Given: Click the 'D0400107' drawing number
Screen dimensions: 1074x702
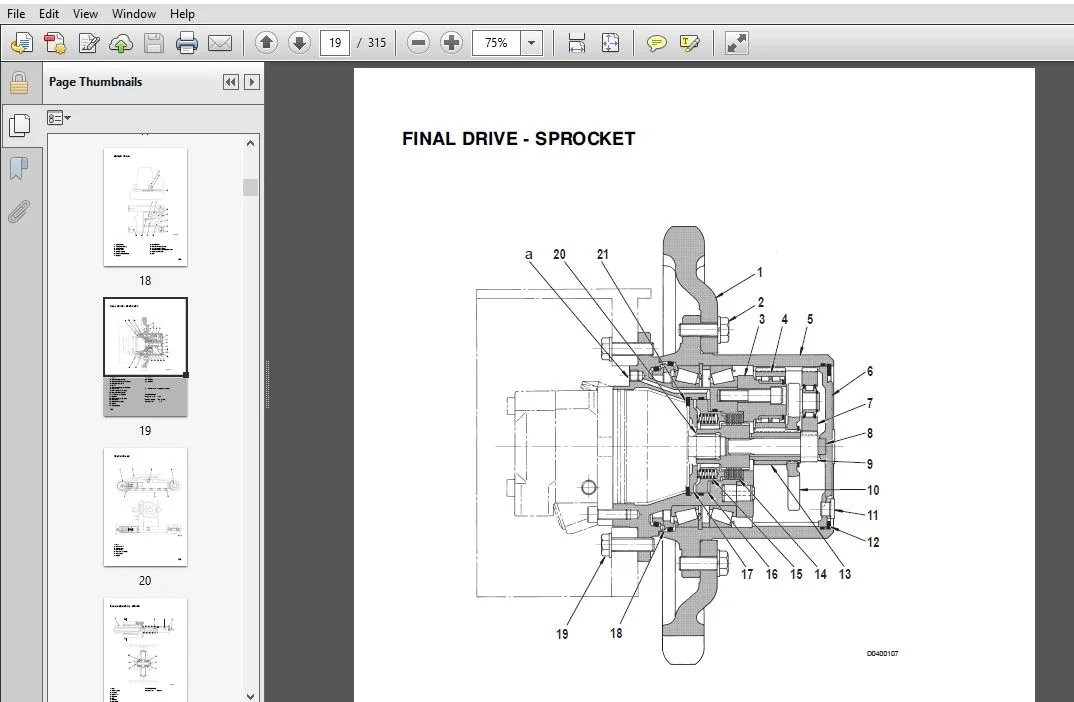Looking at the screenshot, I should (x=883, y=653).
